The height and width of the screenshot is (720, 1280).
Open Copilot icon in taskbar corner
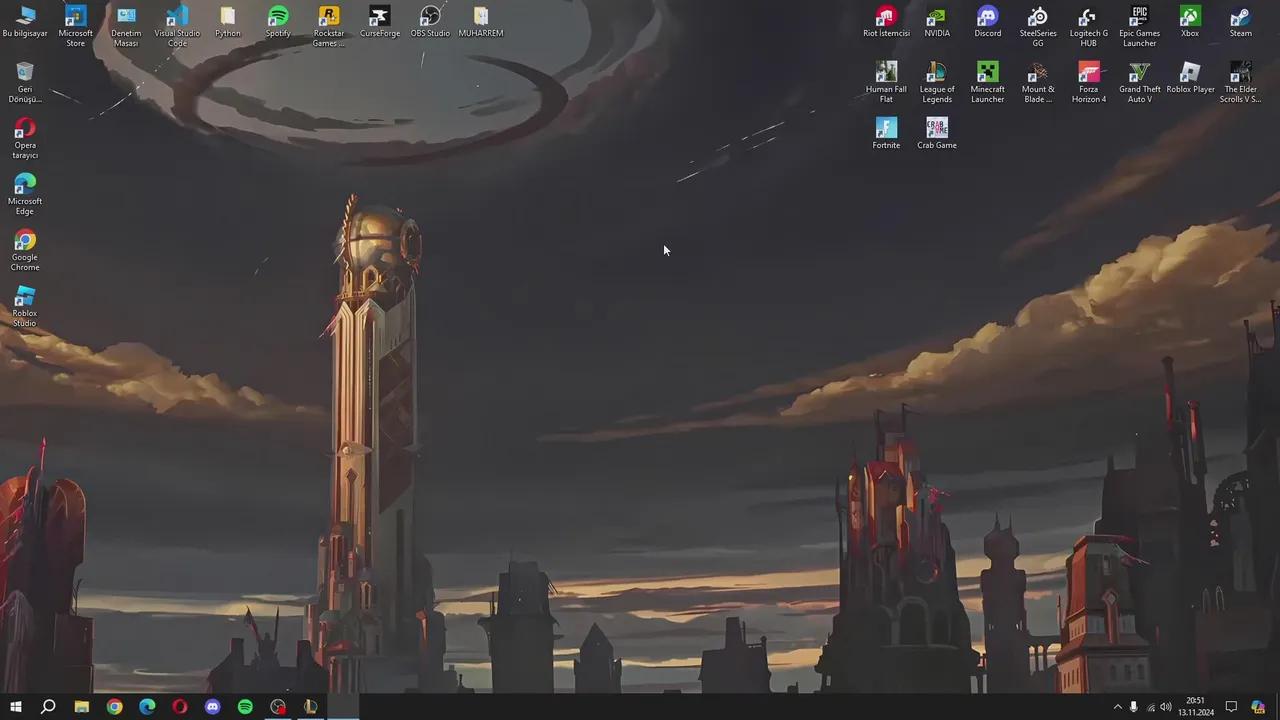click(x=1259, y=707)
